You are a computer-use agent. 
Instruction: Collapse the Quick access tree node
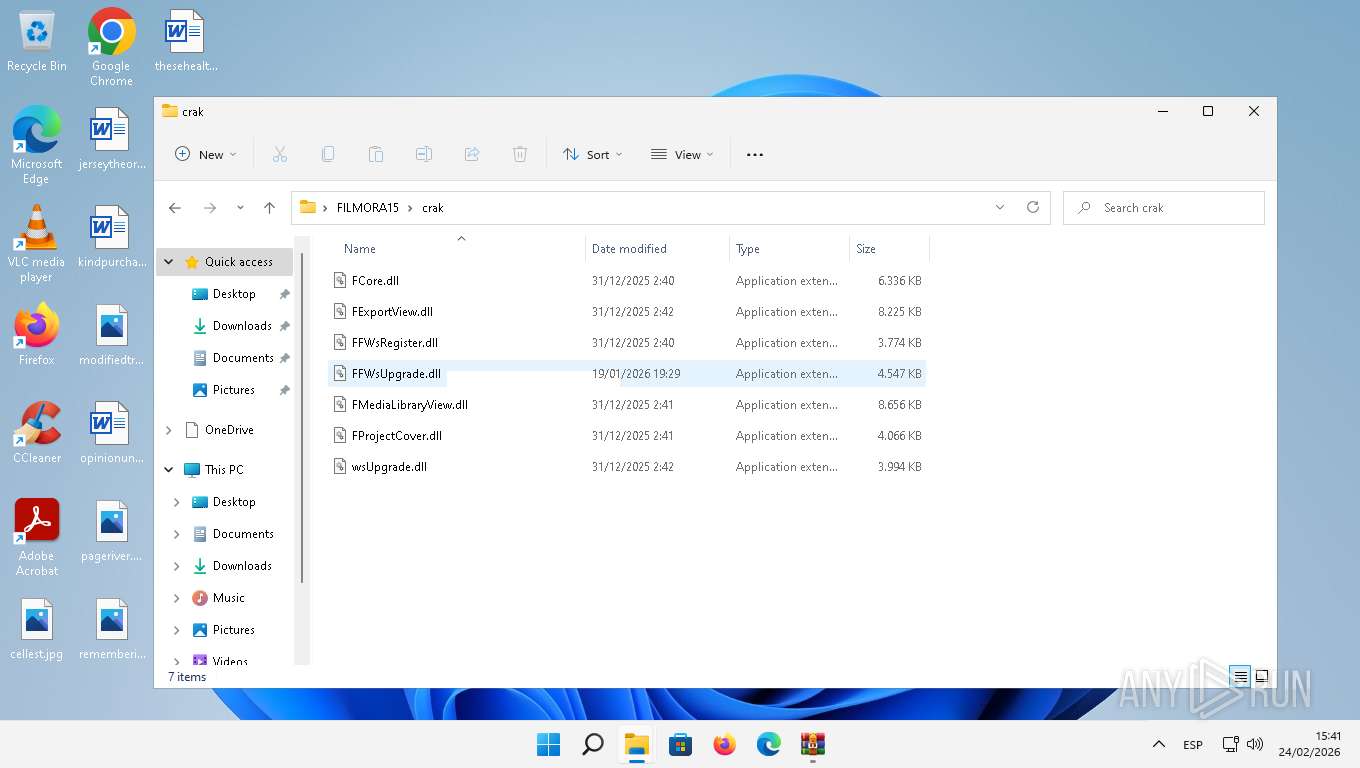[168, 262]
